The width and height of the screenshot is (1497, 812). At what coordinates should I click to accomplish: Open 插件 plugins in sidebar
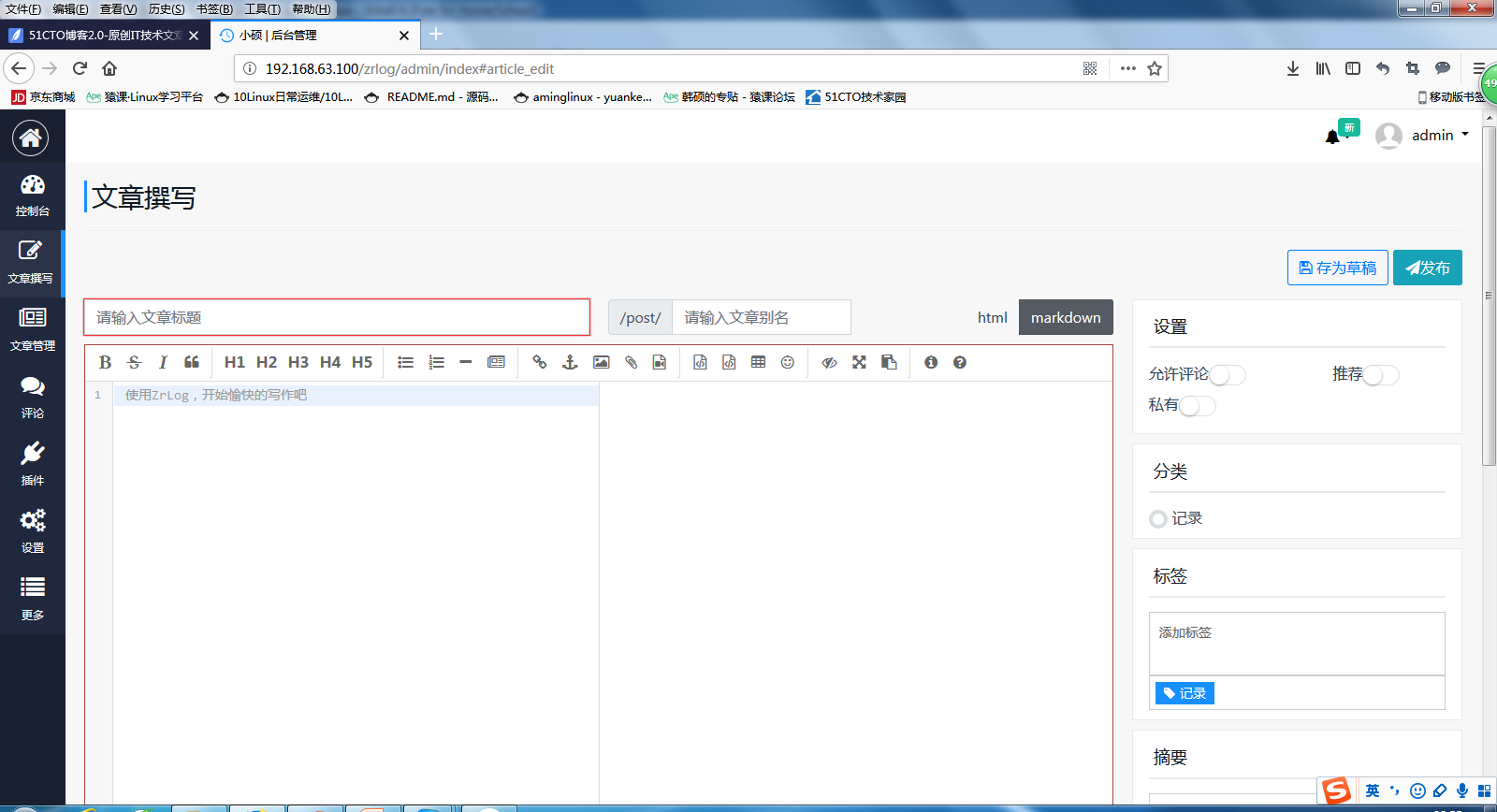33,466
